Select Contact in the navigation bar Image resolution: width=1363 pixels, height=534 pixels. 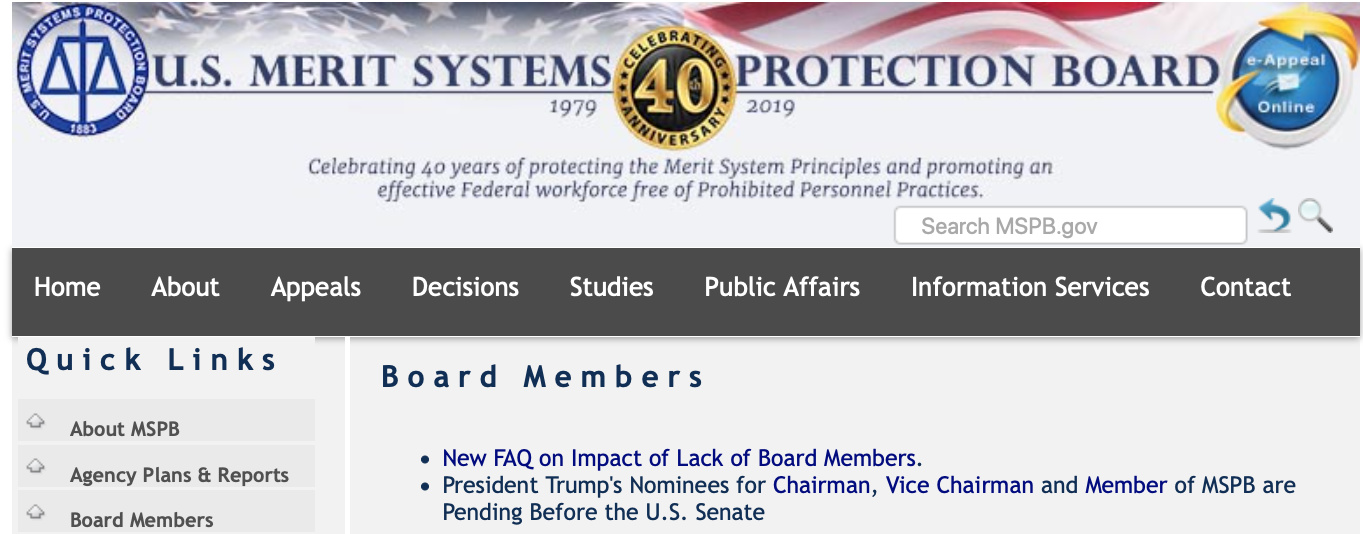tap(1245, 288)
